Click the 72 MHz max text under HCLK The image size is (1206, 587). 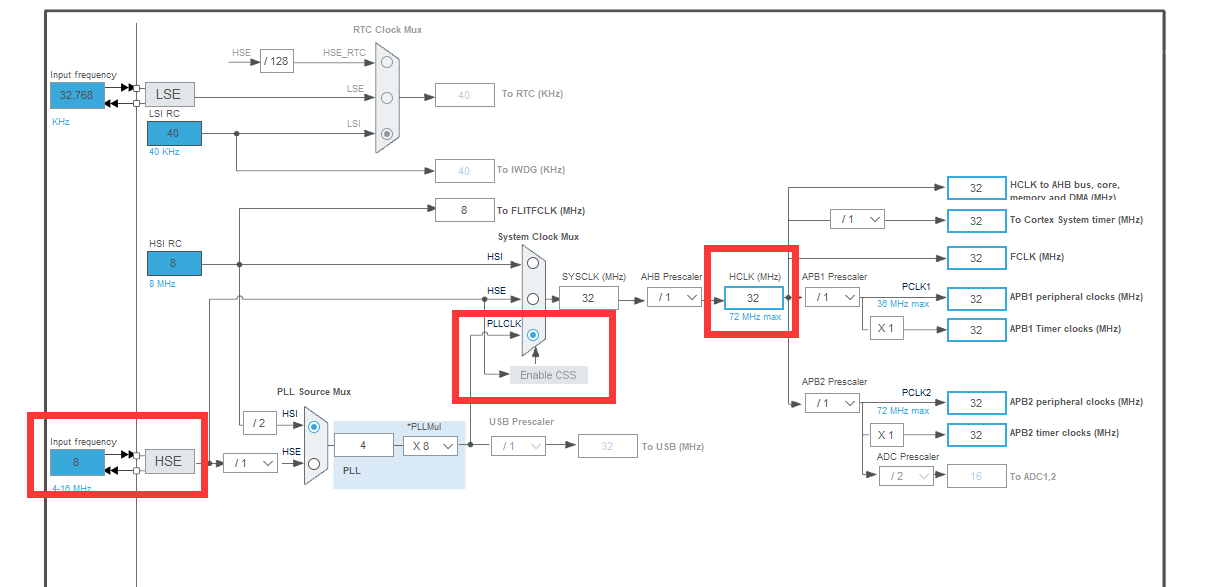(754, 316)
